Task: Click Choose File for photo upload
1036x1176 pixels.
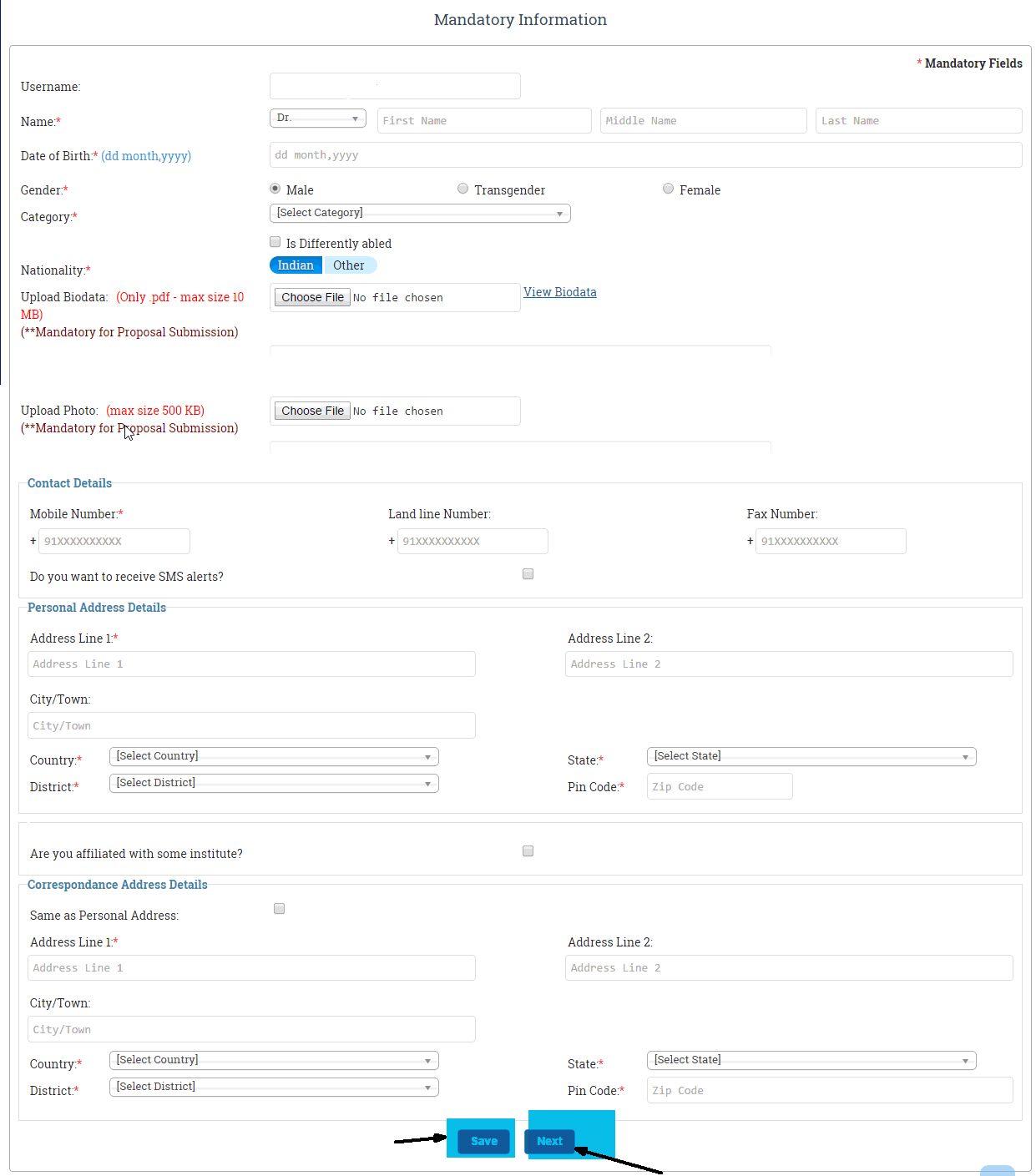Action: coord(312,411)
